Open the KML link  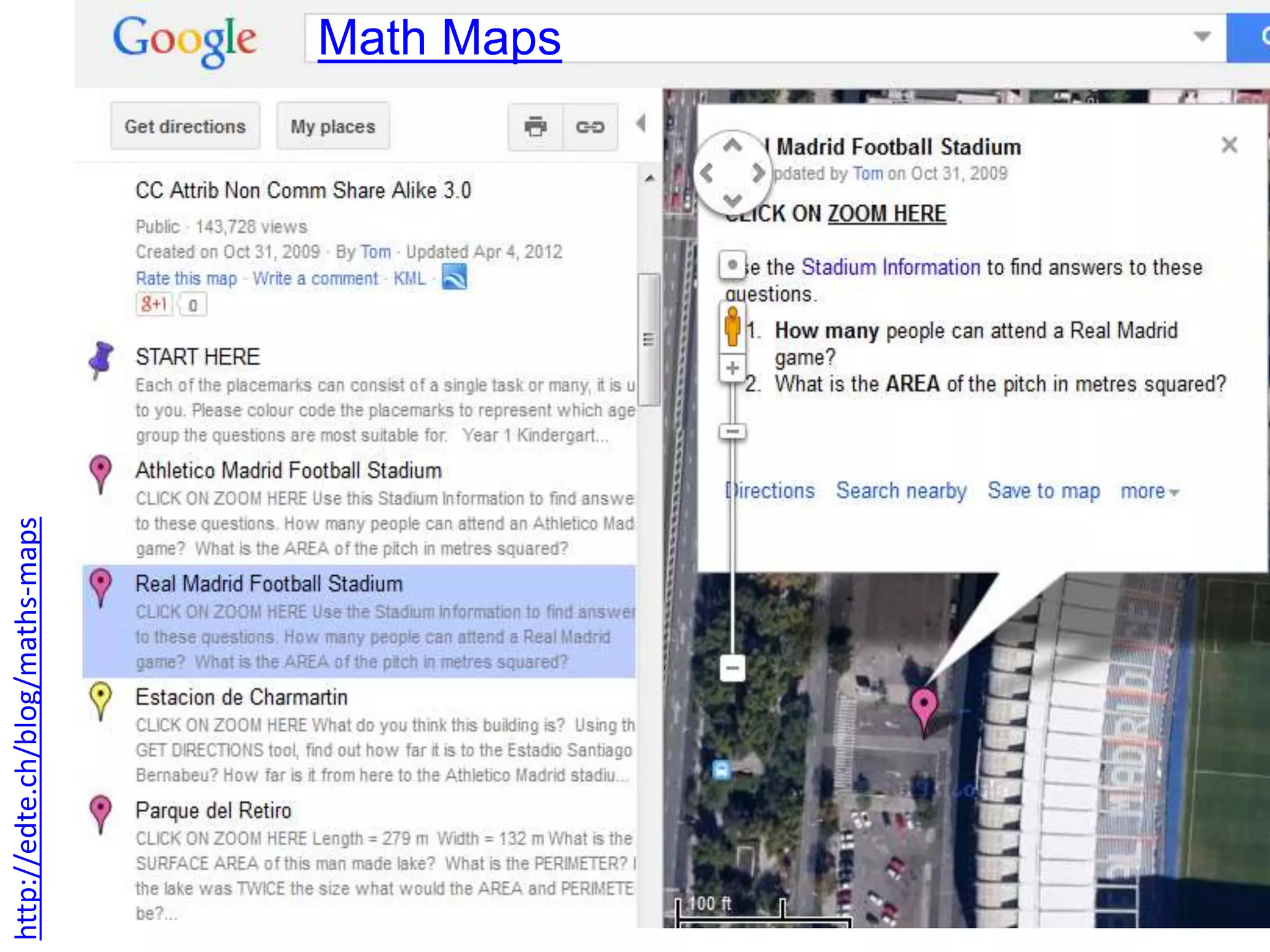(x=410, y=278)
